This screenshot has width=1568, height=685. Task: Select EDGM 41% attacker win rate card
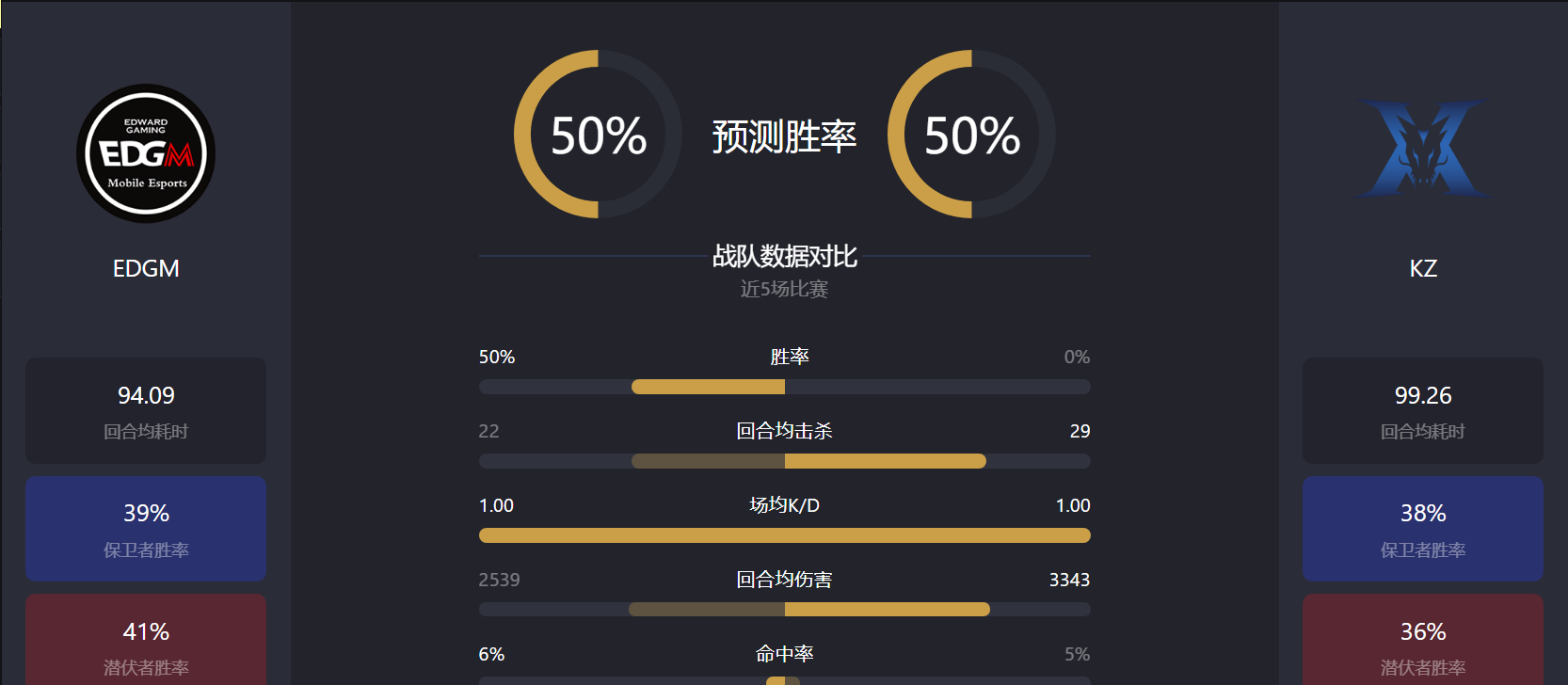click(x=146, y=640)
